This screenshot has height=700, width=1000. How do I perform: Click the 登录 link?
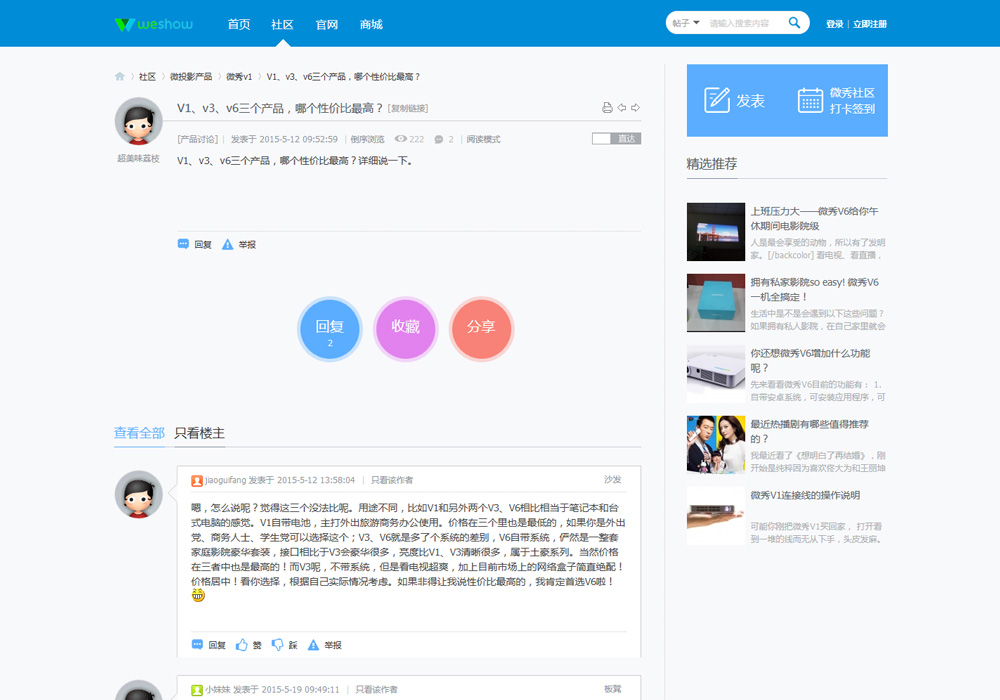(x=835, y=24)
